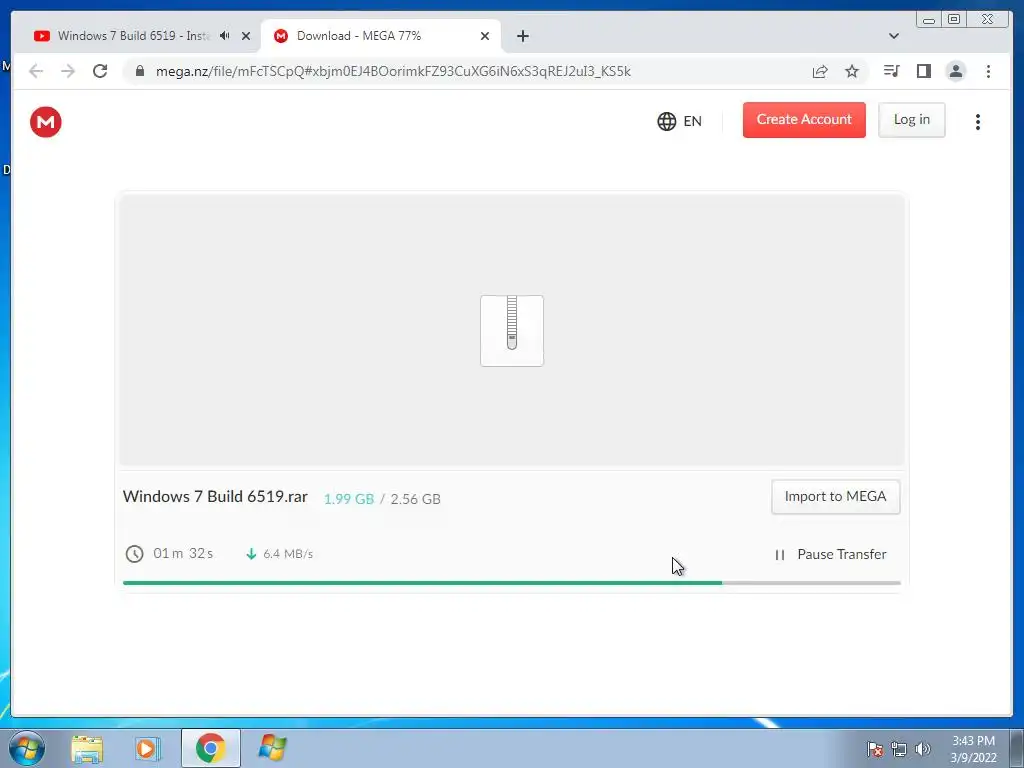This screenshot has height=768, width=1024.
Task: Click the site lock security icon
Action: pos(139,71)
